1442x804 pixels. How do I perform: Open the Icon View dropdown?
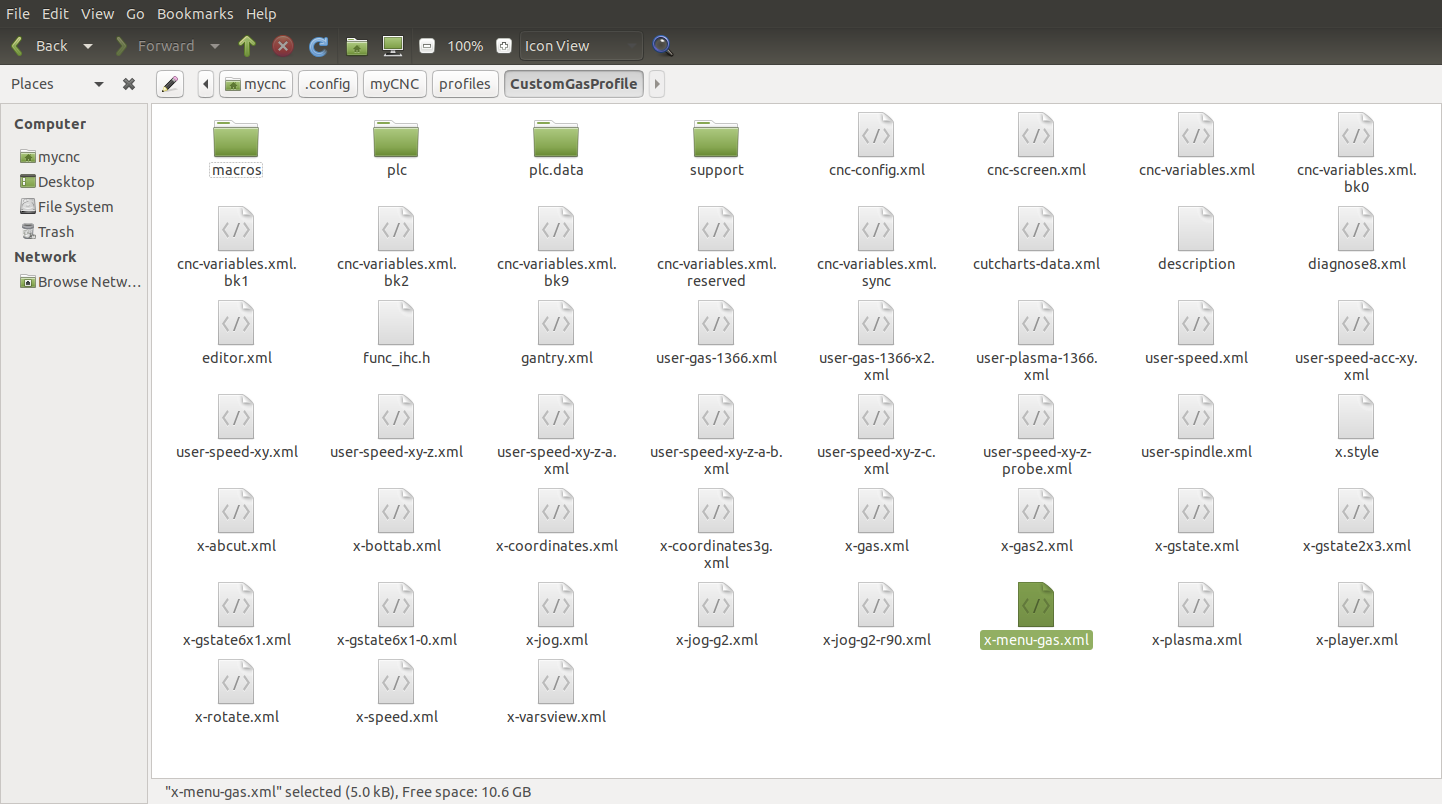580,46
